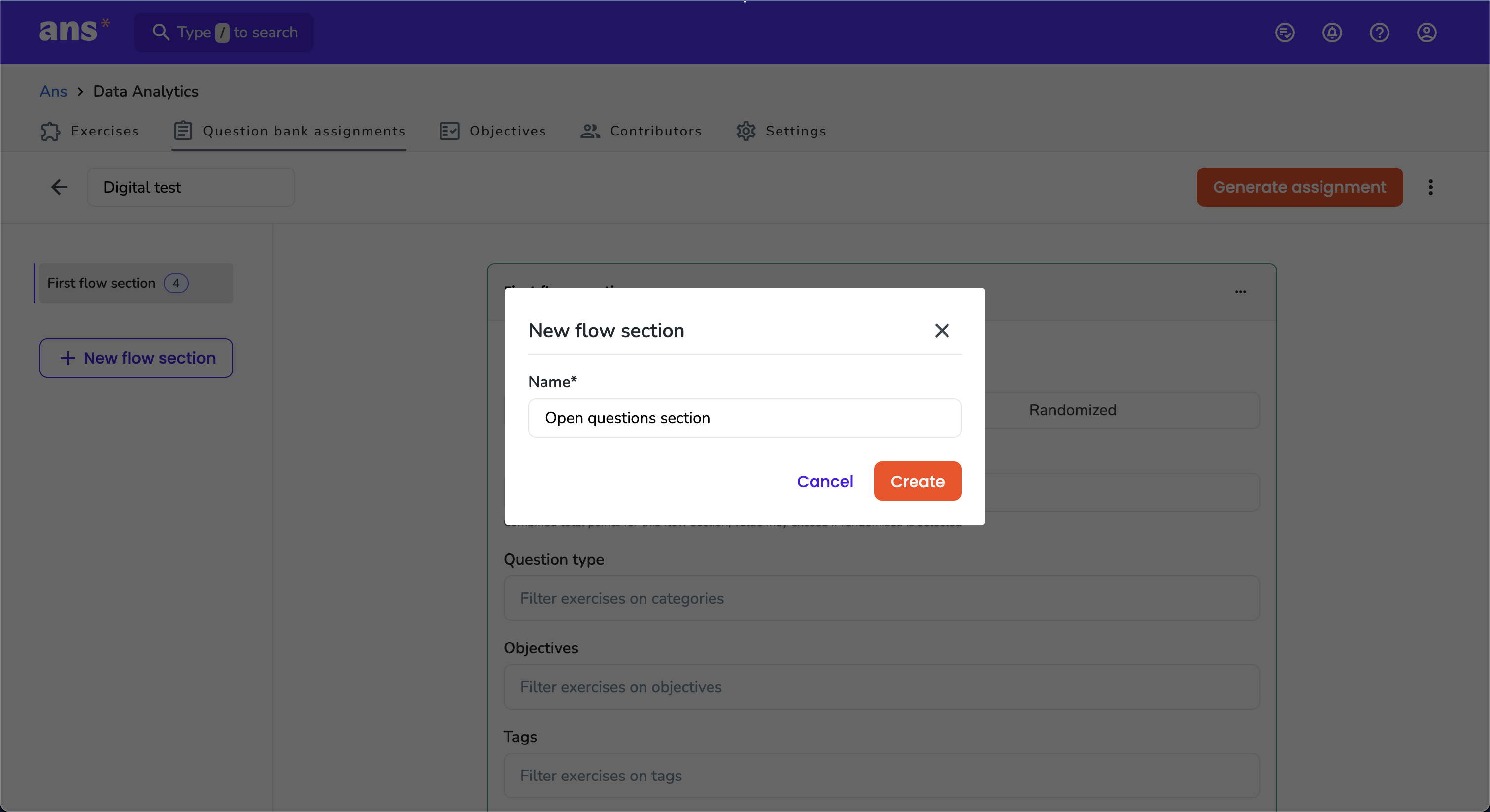Click the Digital test title field

point(191,187)
